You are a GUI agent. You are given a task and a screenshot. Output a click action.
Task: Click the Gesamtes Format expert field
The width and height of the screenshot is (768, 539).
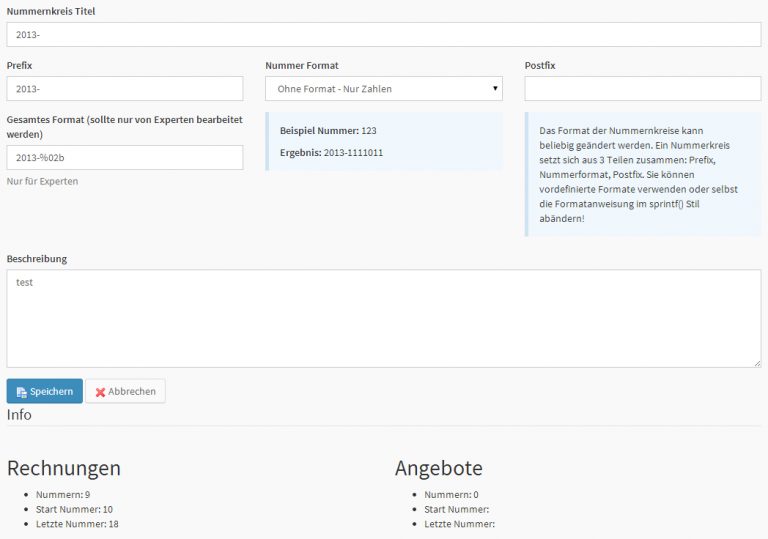coord(125,158)
